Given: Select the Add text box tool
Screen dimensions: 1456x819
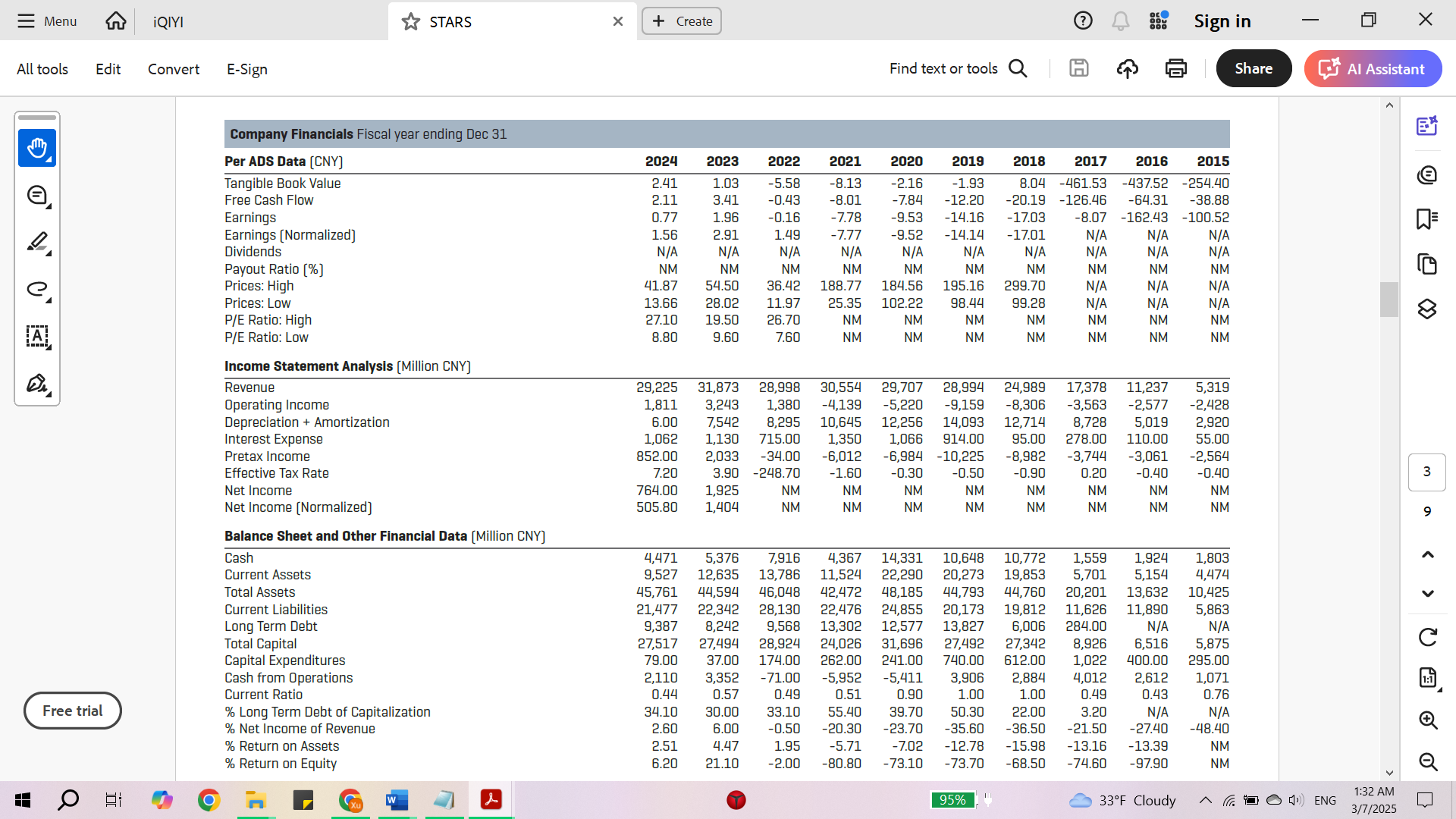Looking at the screenshot, I should click(37, 337).
